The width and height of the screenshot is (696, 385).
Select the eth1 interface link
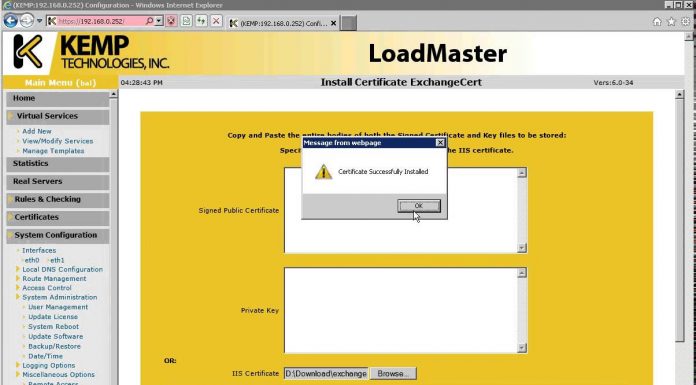click(57, 260)
